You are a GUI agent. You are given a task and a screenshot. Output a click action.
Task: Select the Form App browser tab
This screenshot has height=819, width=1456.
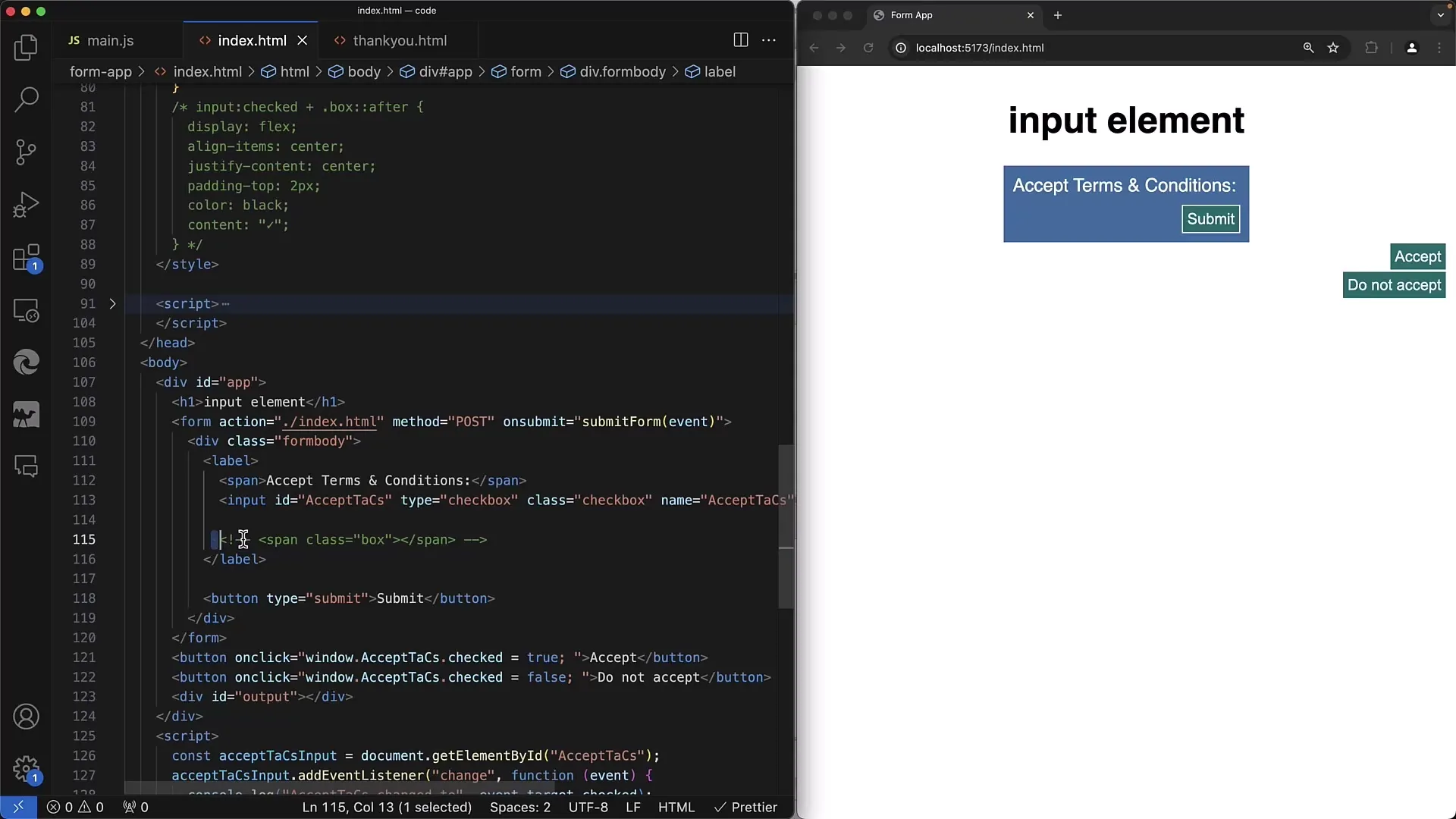coord(955,15)
